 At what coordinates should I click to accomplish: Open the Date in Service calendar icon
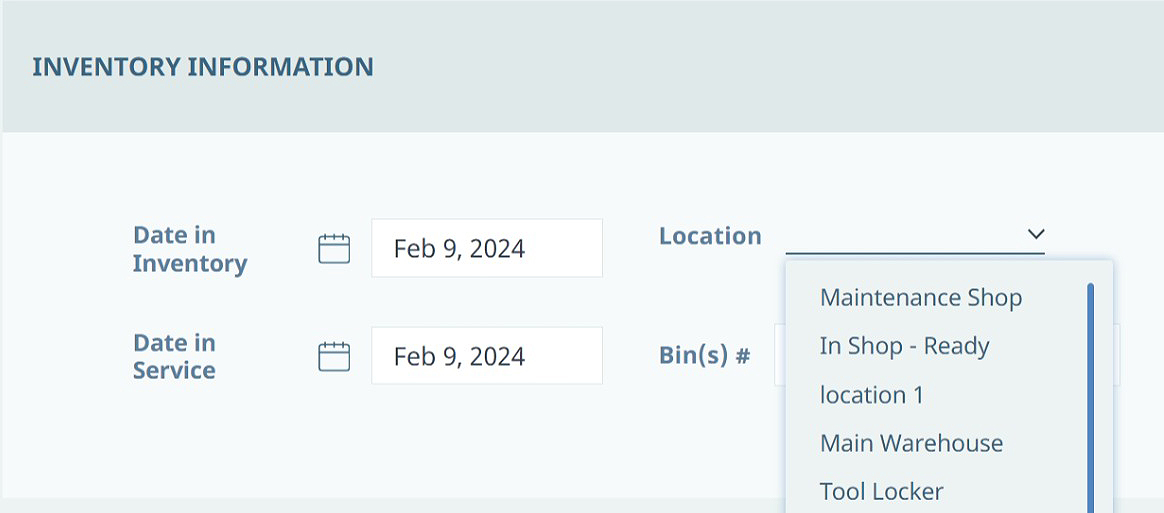(x=334, y=356)
